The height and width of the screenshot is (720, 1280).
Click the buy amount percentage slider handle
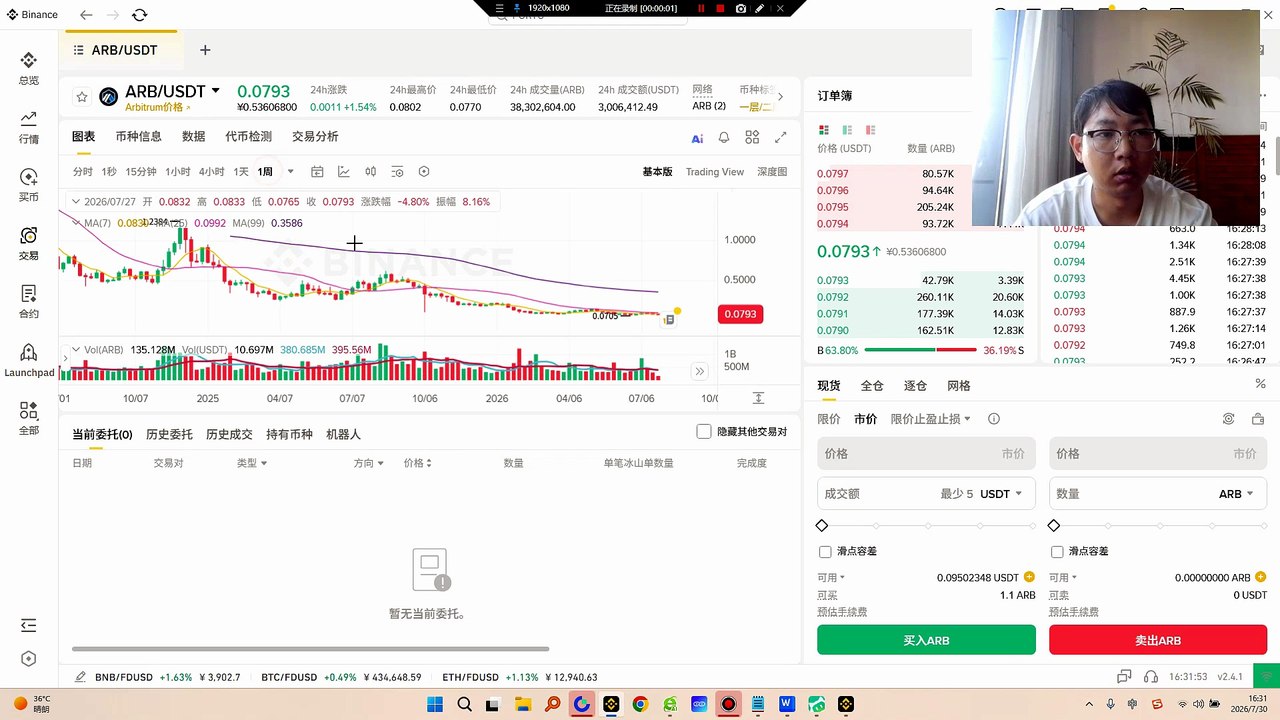click(x=822, y=526)
